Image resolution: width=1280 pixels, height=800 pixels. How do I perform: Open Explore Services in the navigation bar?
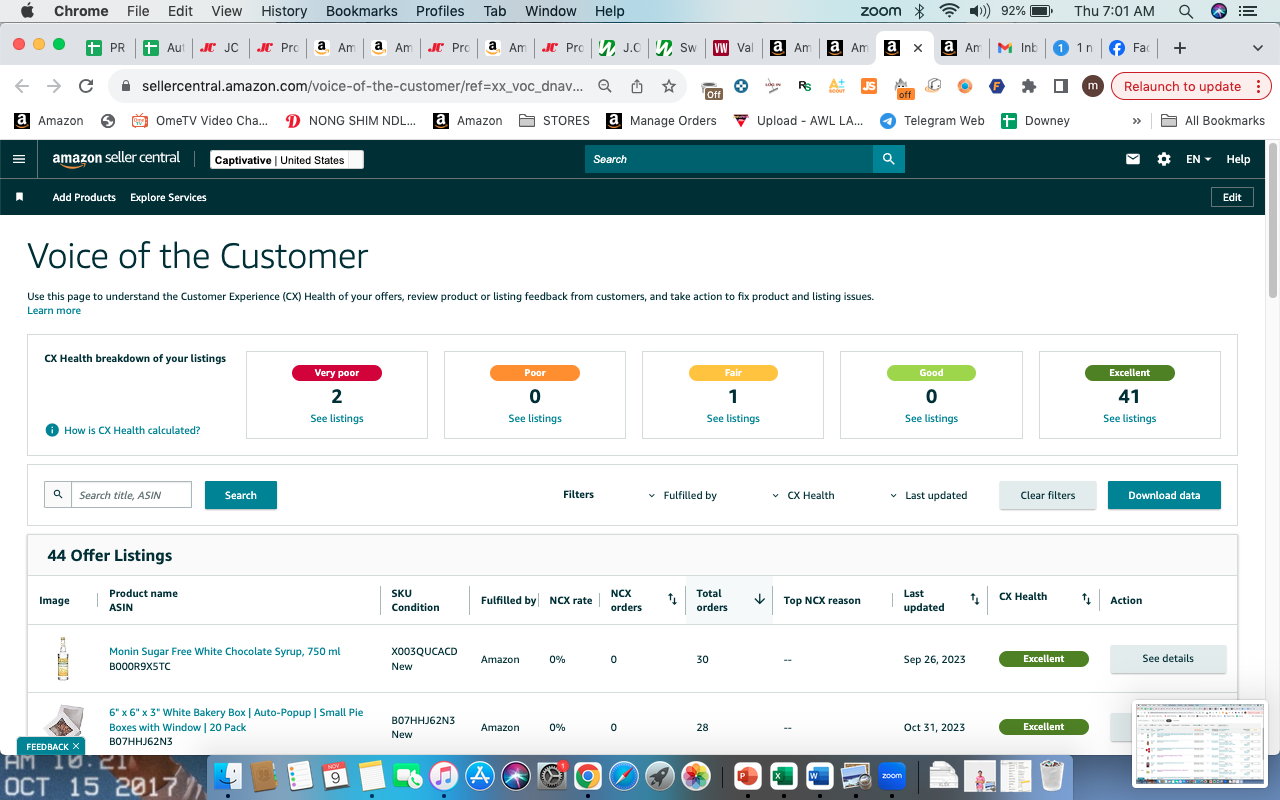168,197
